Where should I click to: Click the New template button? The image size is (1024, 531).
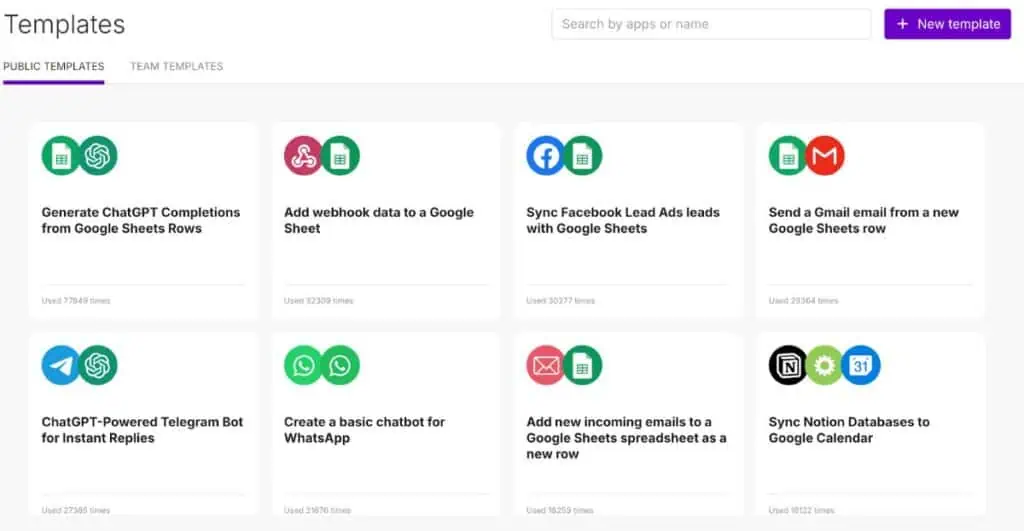[948, 24]
